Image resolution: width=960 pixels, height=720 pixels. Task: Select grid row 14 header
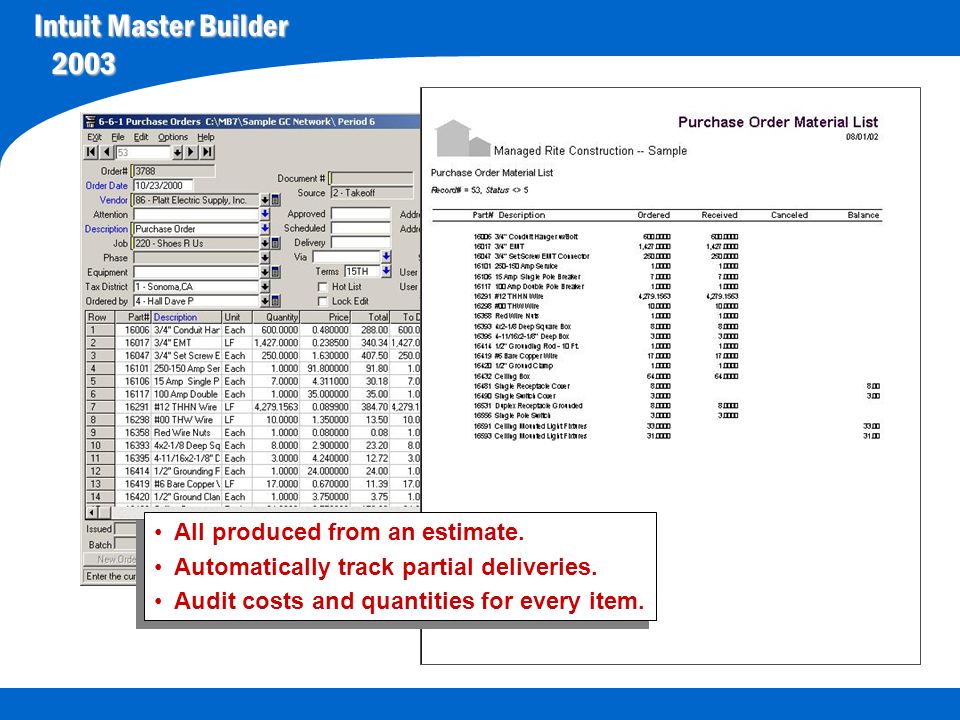100,497
